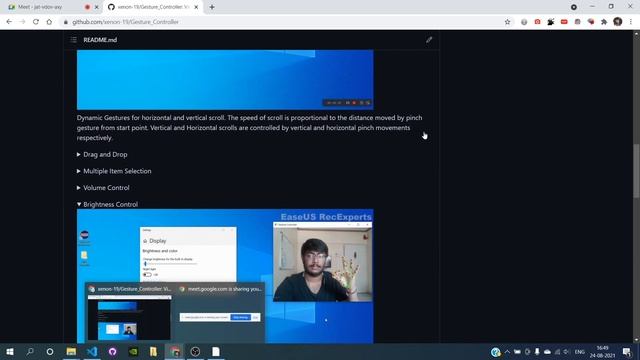This screenshot has height=360, width=640.
Task: Go back to the previous page
Action: point(9,22)
